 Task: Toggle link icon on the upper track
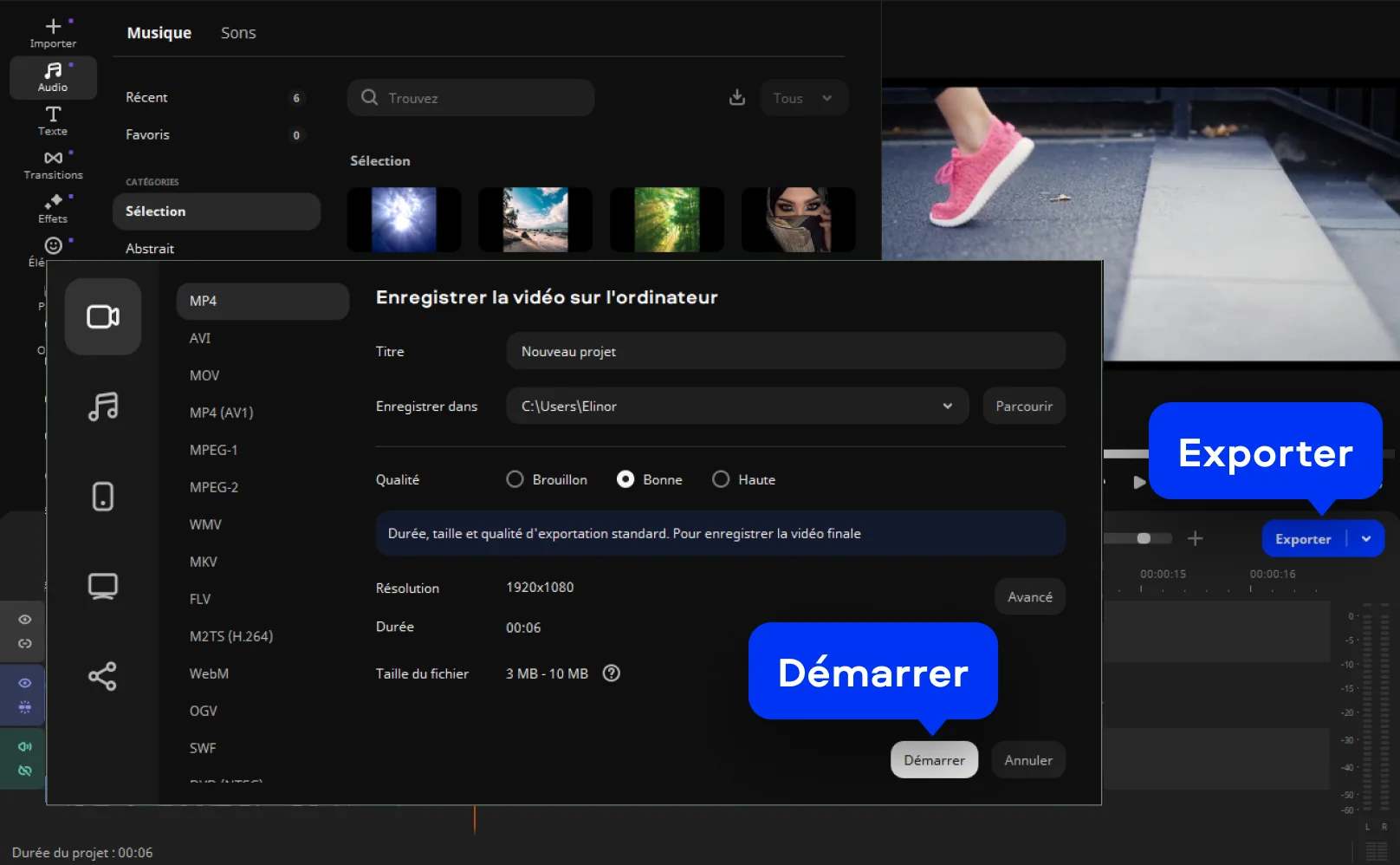(25, 643)
